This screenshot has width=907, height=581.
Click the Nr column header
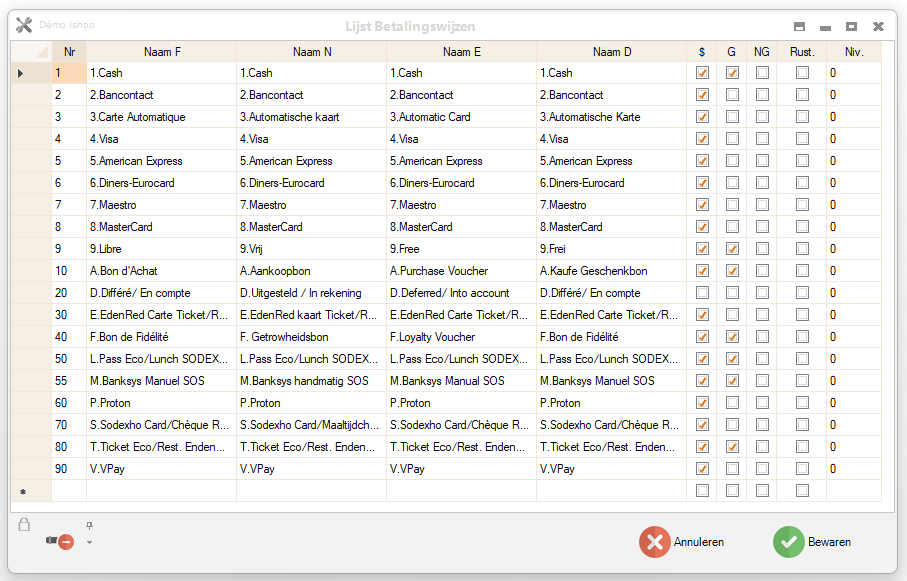tap(69, 52)
